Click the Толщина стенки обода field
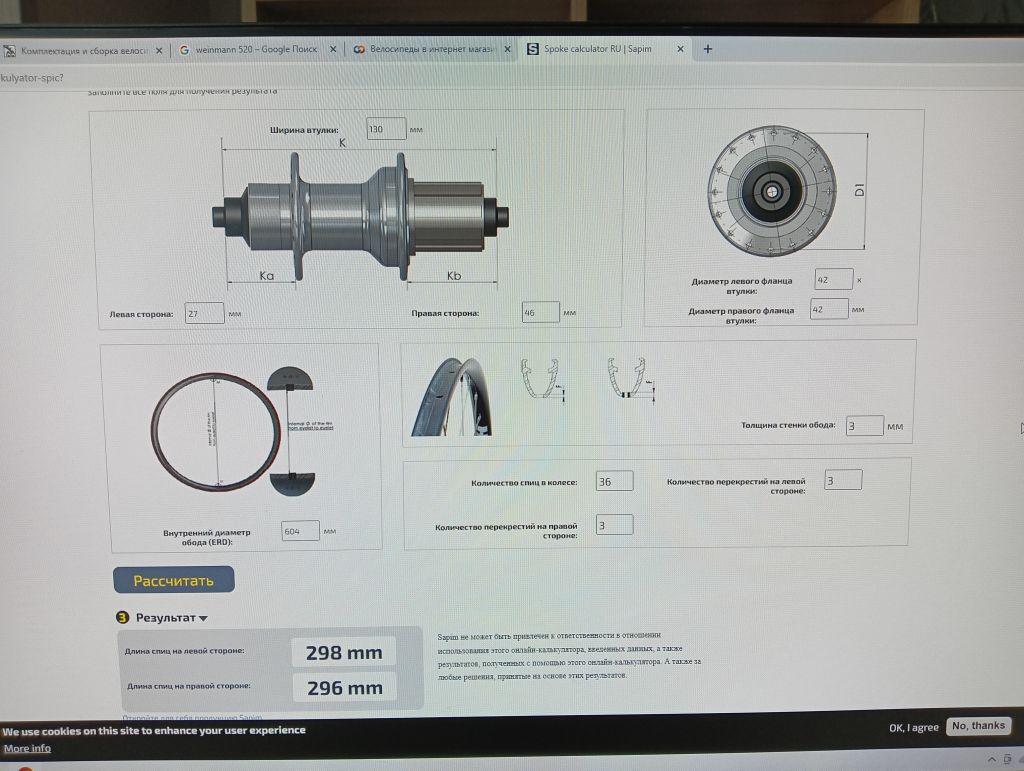 tap(864, 426)
